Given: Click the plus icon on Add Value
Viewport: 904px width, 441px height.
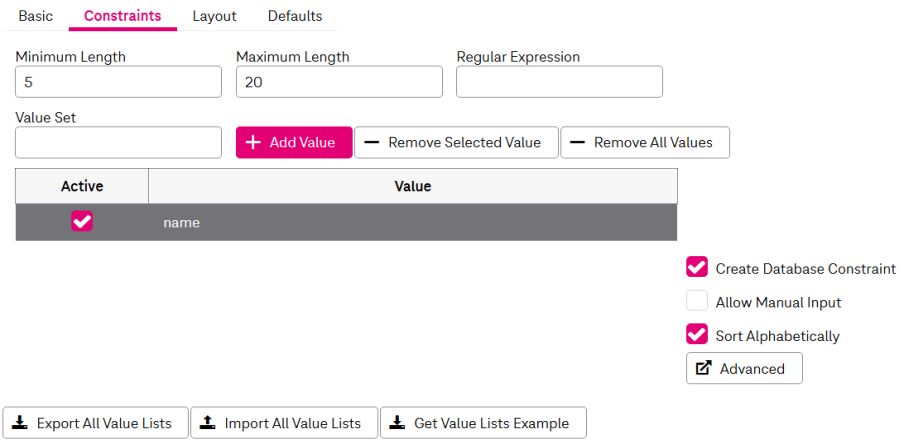Looking at the screenshot, I should pos(253,143).
